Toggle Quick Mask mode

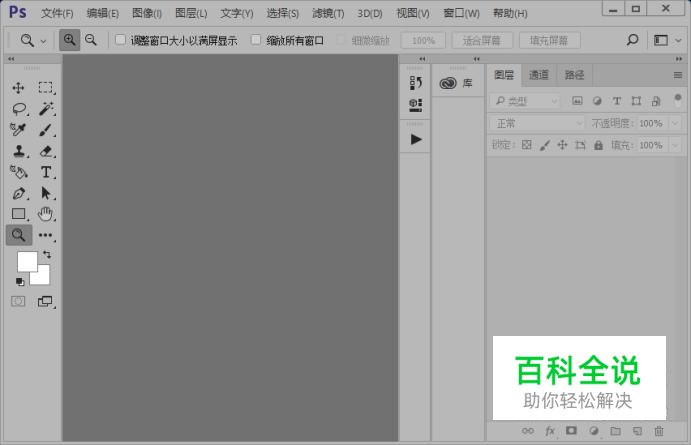coord(18,301)
